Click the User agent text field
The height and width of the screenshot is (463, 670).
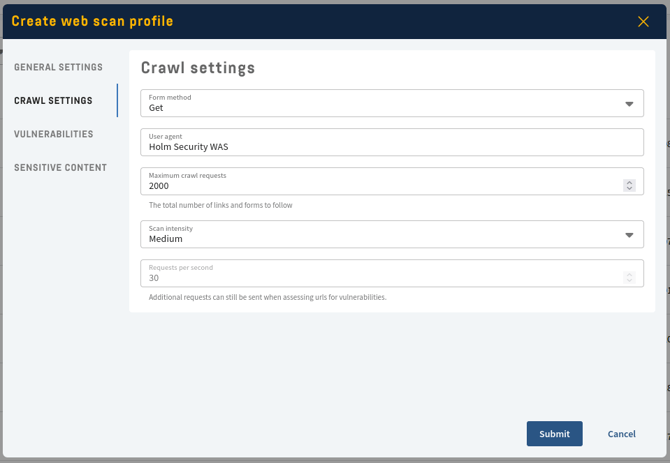point(391,142)
